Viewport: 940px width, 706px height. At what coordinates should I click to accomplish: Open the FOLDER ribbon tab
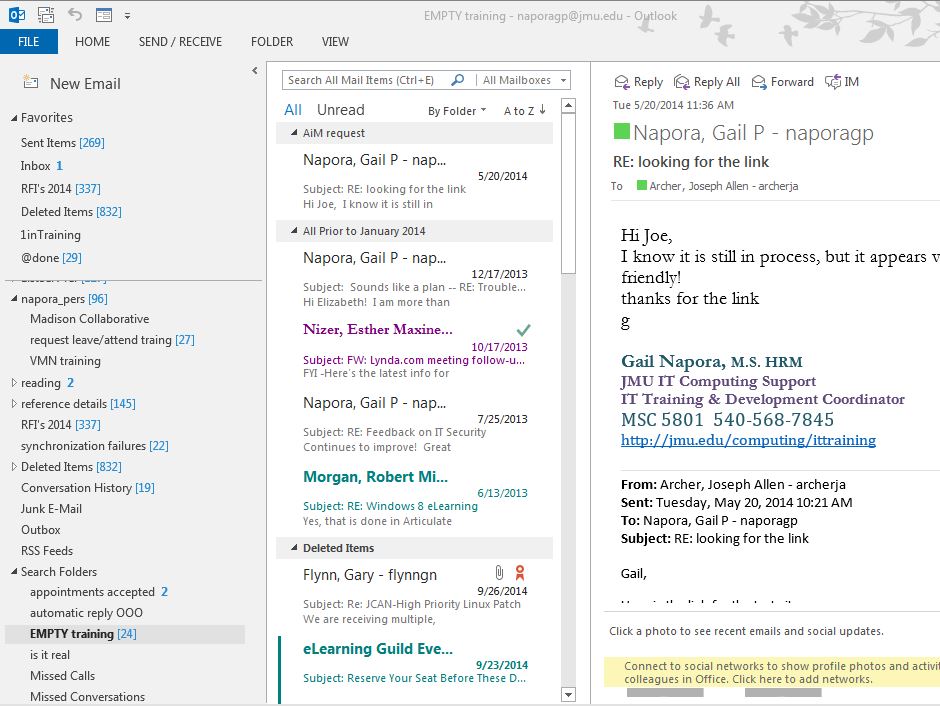(x=272, y=41)
